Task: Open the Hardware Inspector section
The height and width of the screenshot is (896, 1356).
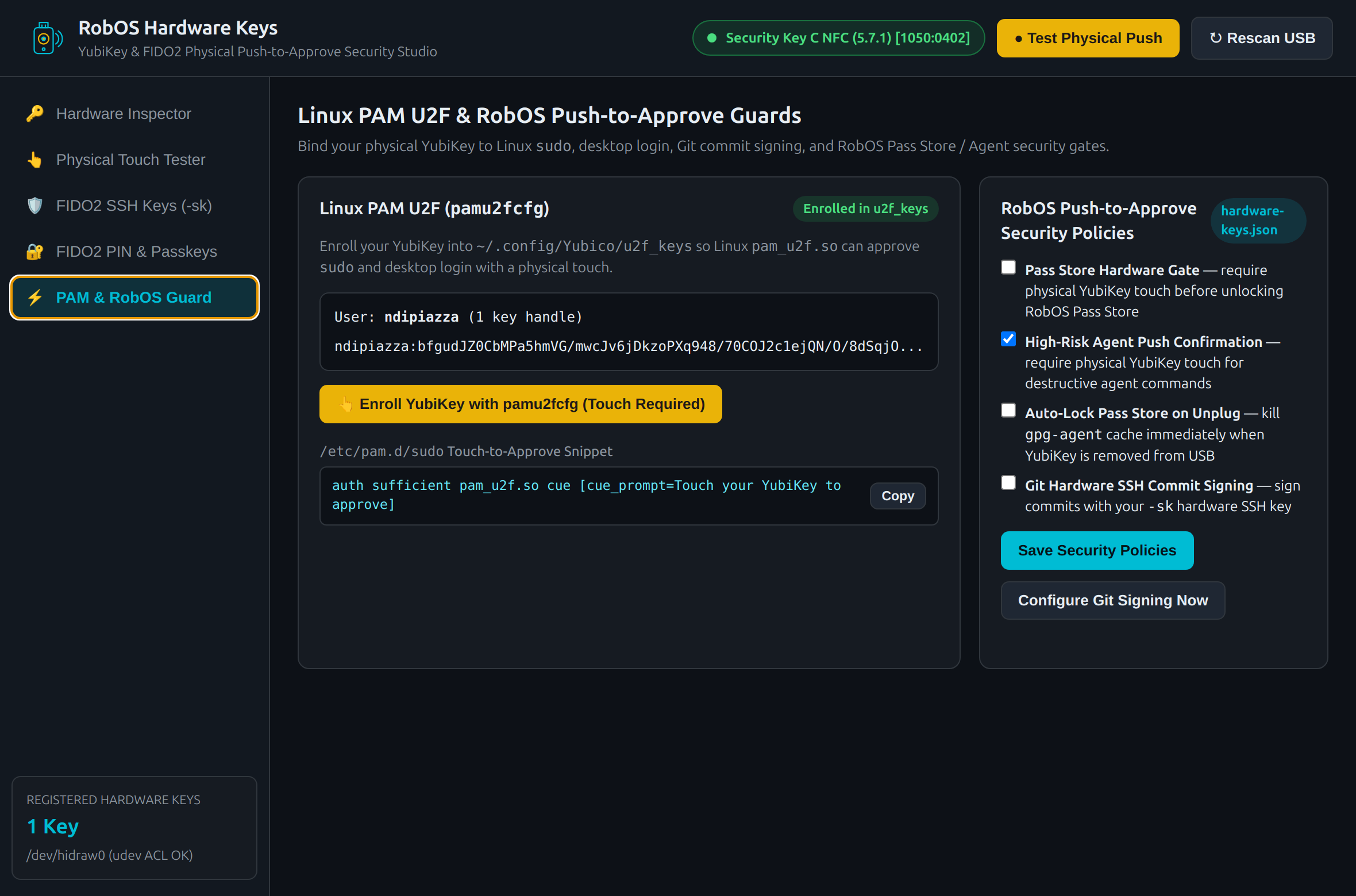Action: [134, 114]
